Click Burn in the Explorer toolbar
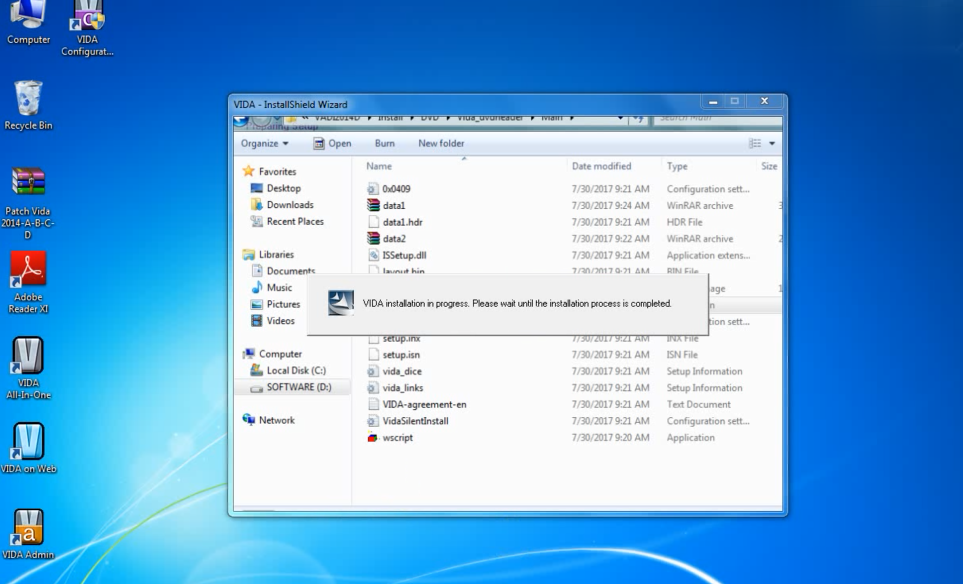Viewport: 963px width, 584px height. tap(384, 143)
